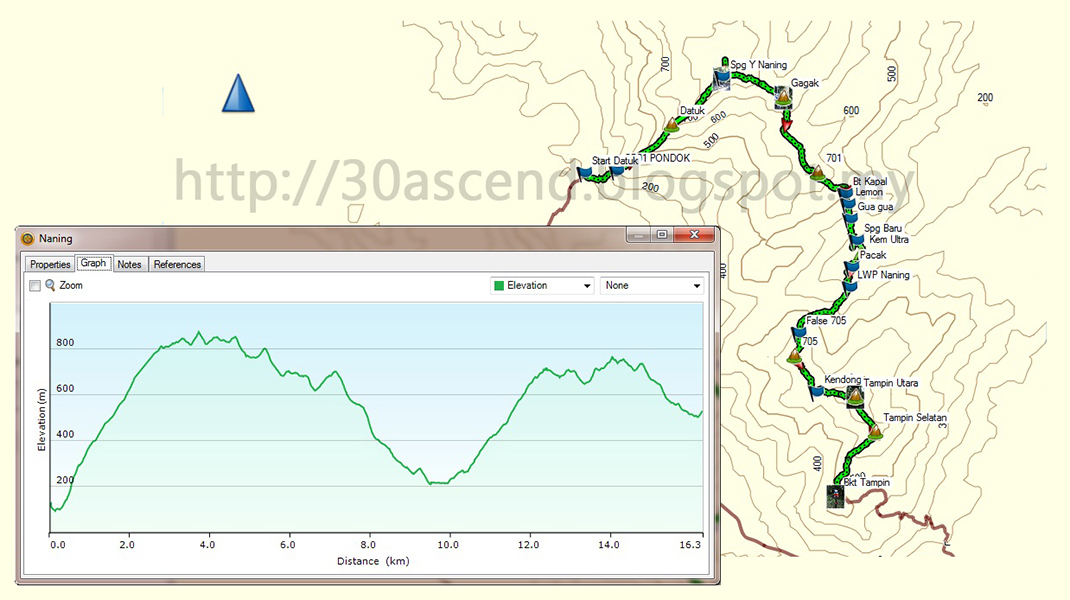Open the References tab

click(176, 264)
